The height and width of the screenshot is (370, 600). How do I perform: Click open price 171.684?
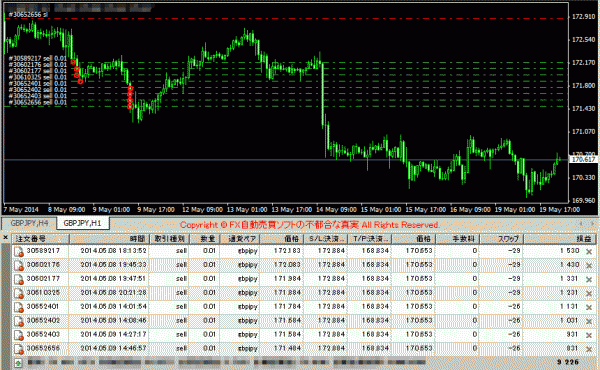(x=287, y=320)
